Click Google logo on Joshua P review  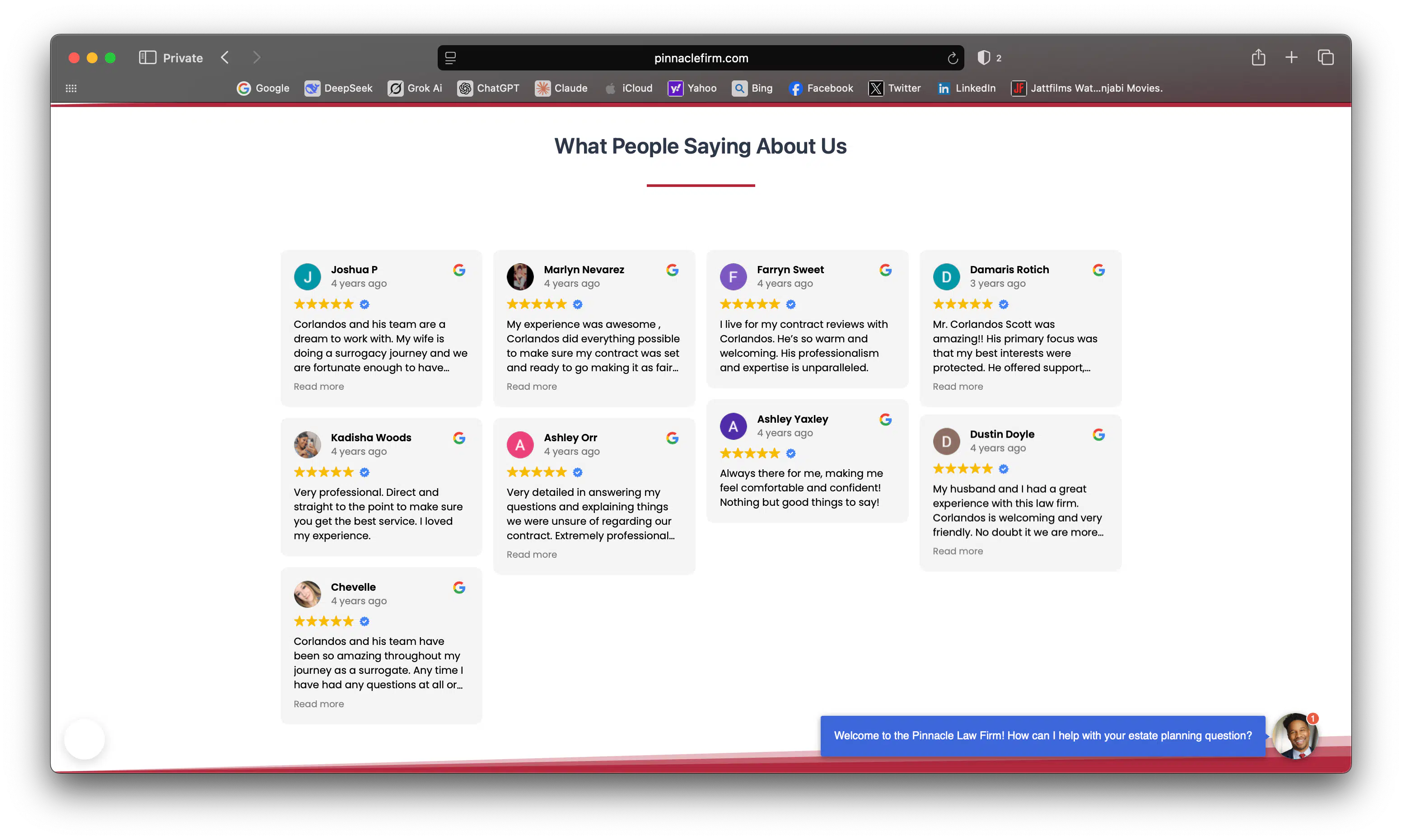459,270
